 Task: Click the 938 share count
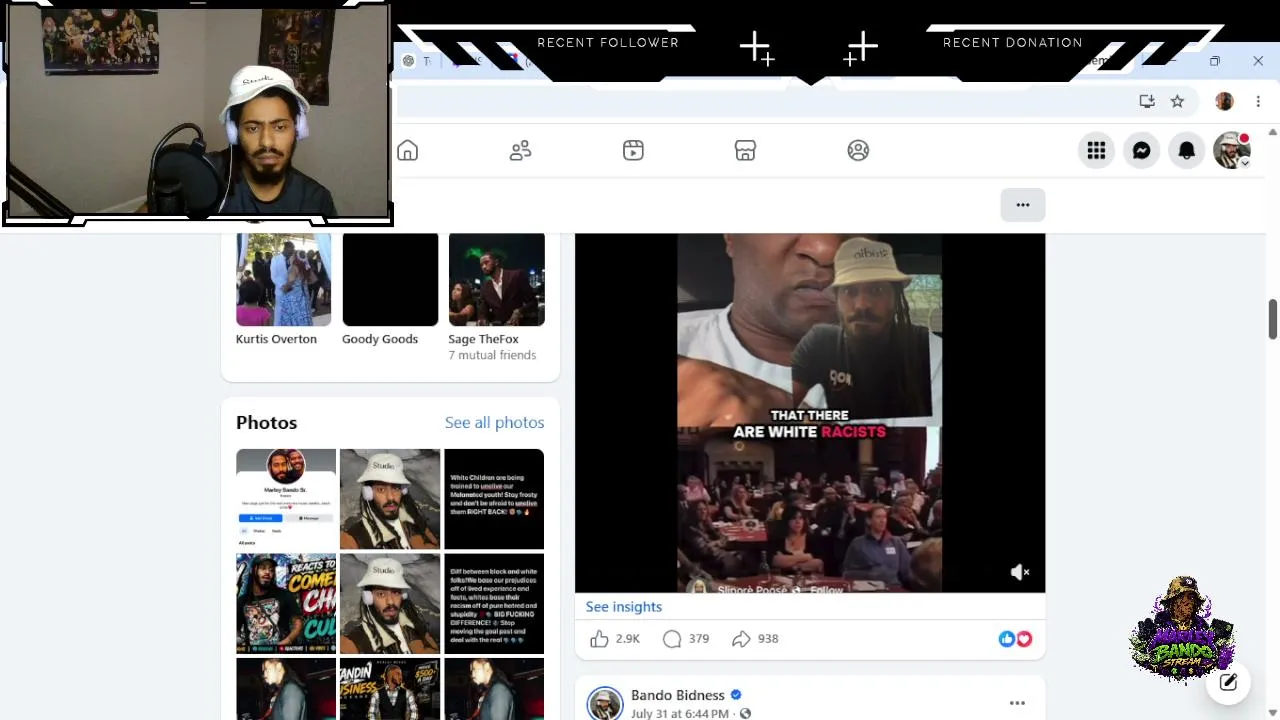[x=768, y=639]
